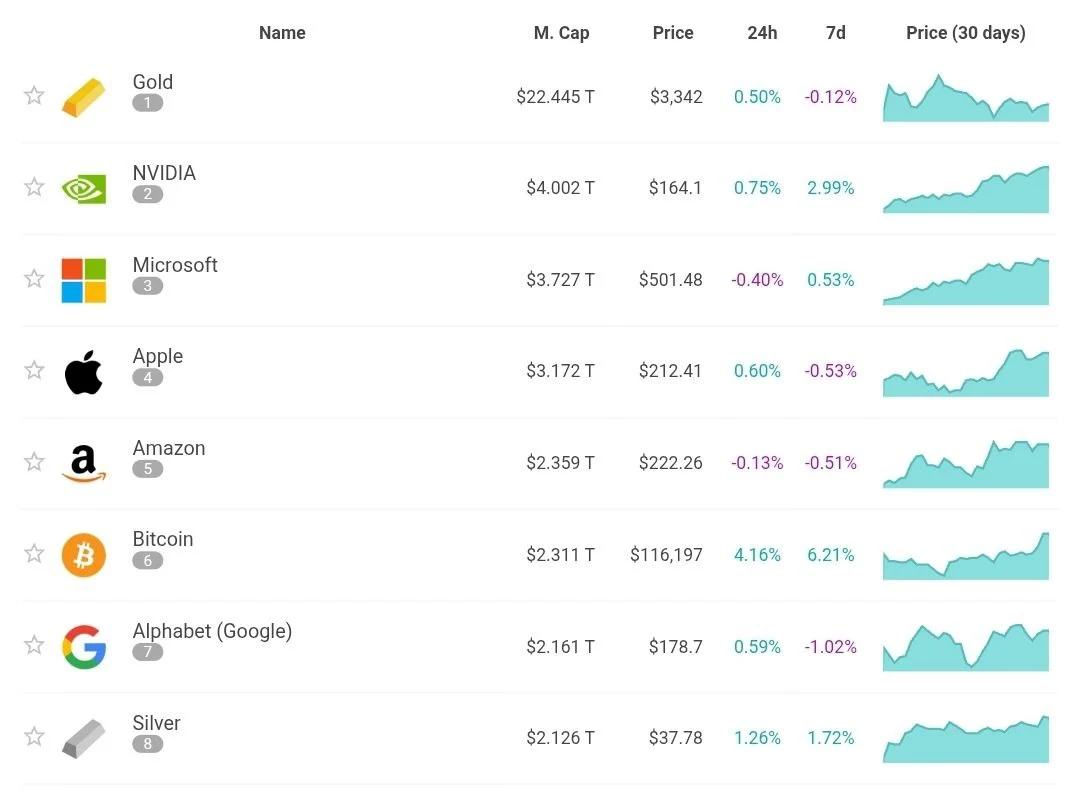The width and height of the screenshot is (1080, 794).
Task: Click the Google logo icon
Action: click(x=84, y=647)
